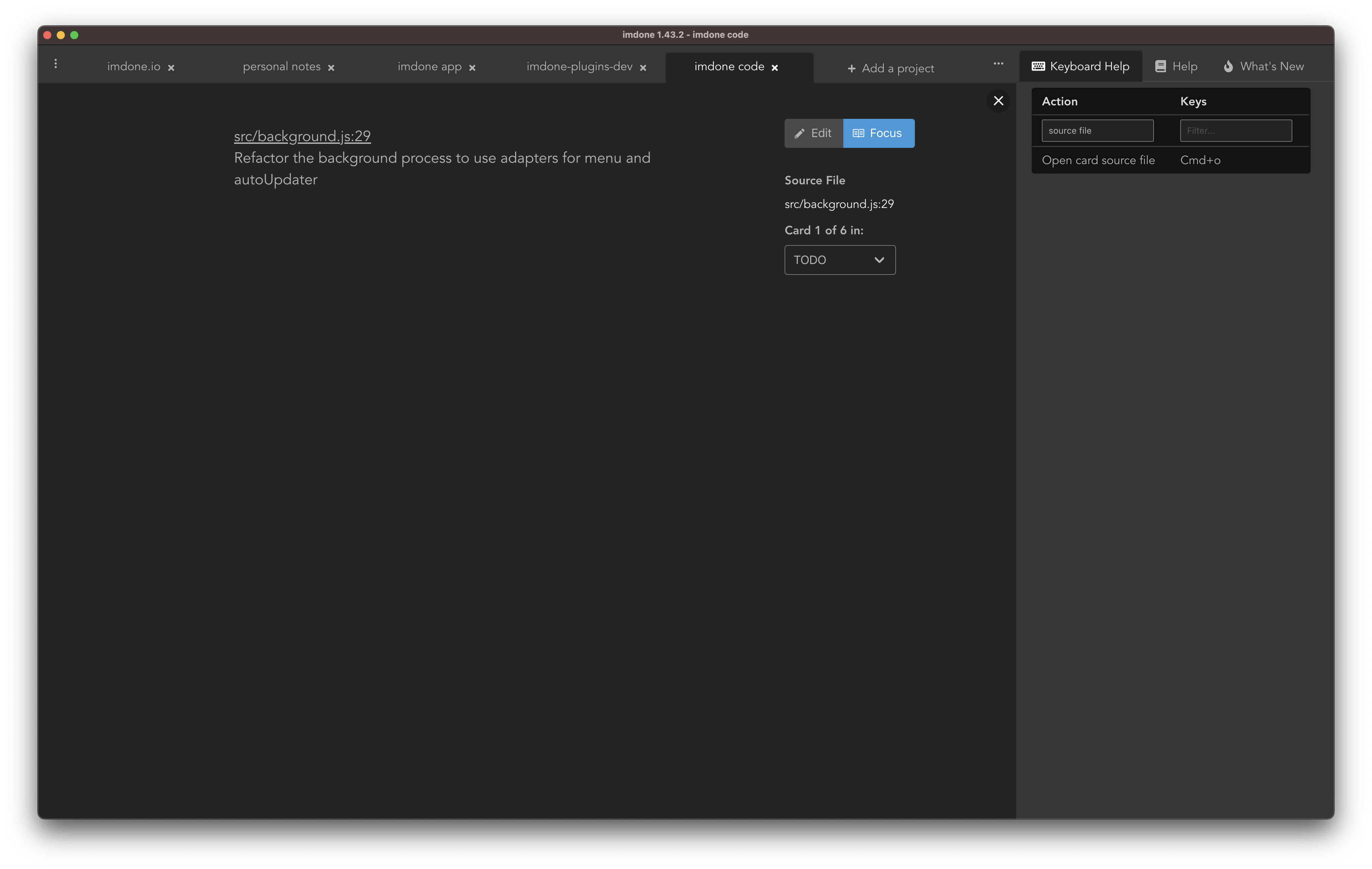
Task: Switch the card to Edit mode
Action: point(814,133)
